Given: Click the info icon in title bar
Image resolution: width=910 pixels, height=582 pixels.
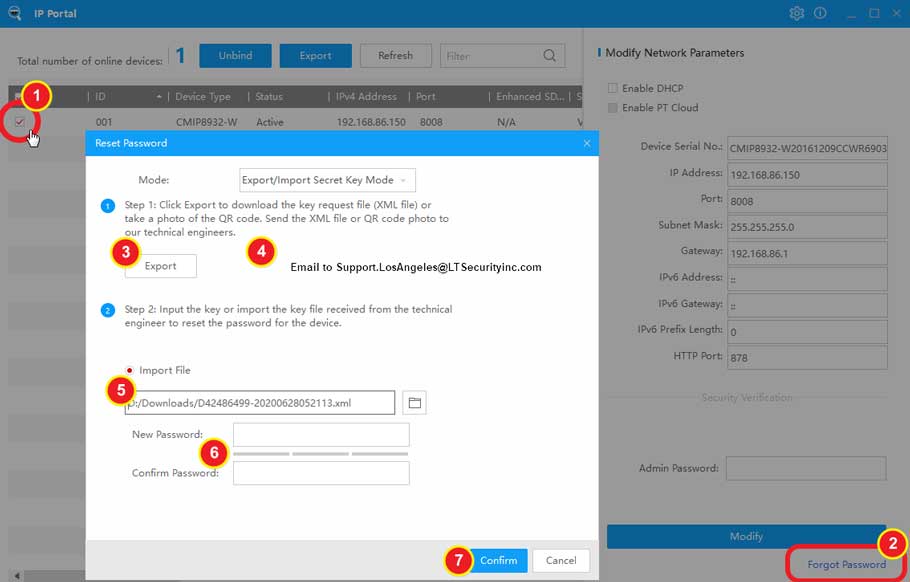Looking at the screenshot, I should (820, 13).
